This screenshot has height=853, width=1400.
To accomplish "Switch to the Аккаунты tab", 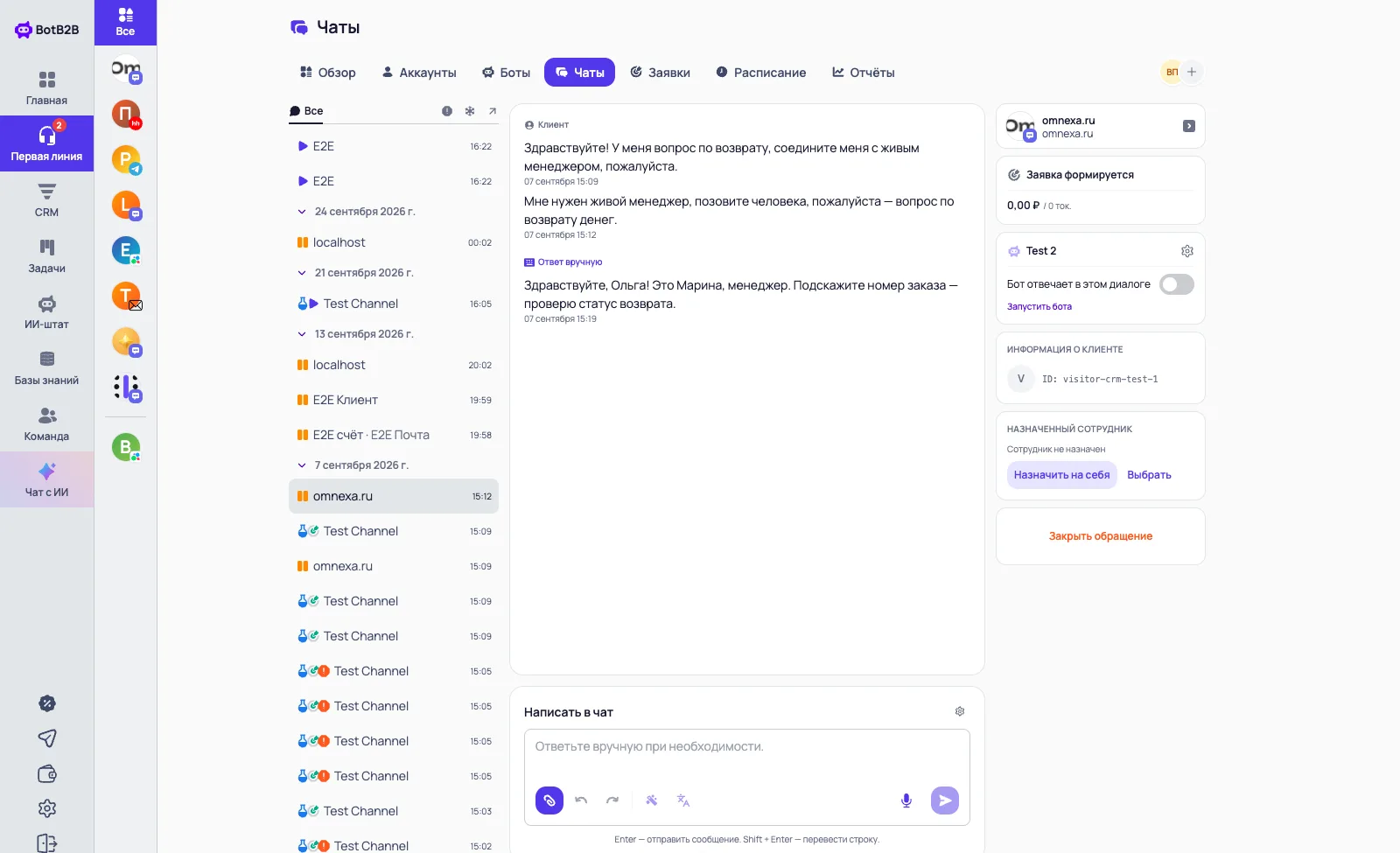I will [x=419, y=73].
